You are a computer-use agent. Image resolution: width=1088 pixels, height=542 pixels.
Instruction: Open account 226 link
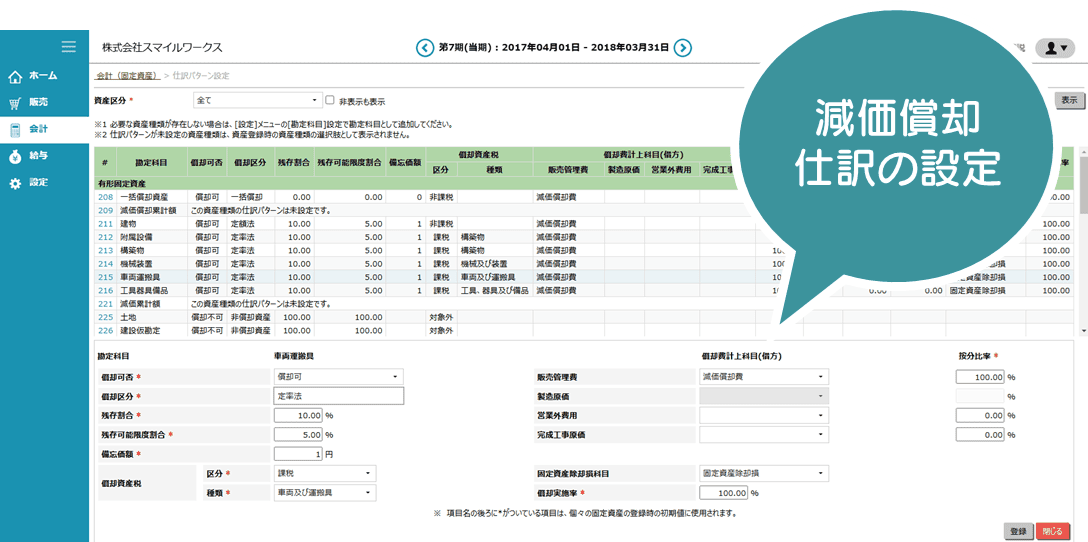point(105,330)
